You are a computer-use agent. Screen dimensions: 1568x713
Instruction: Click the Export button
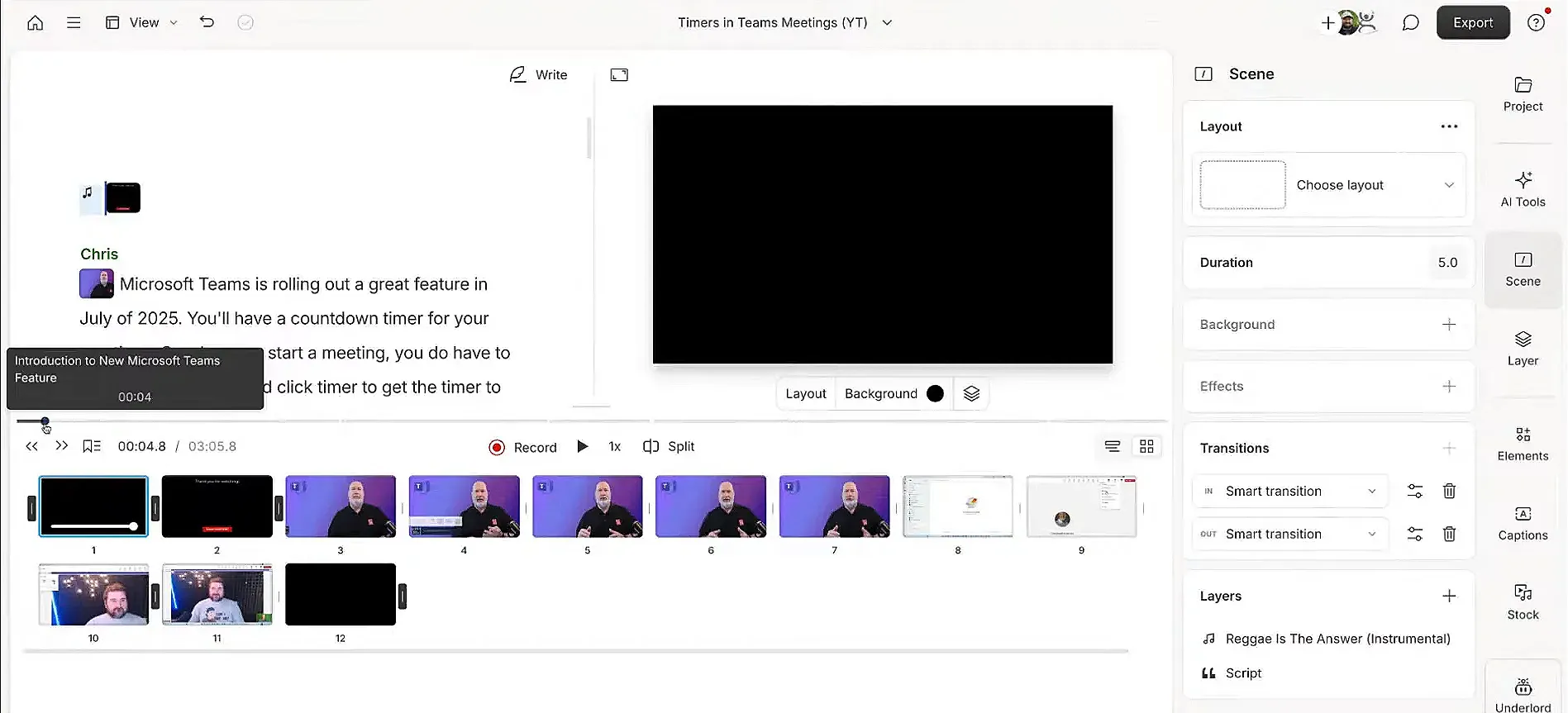point(1473,22)
